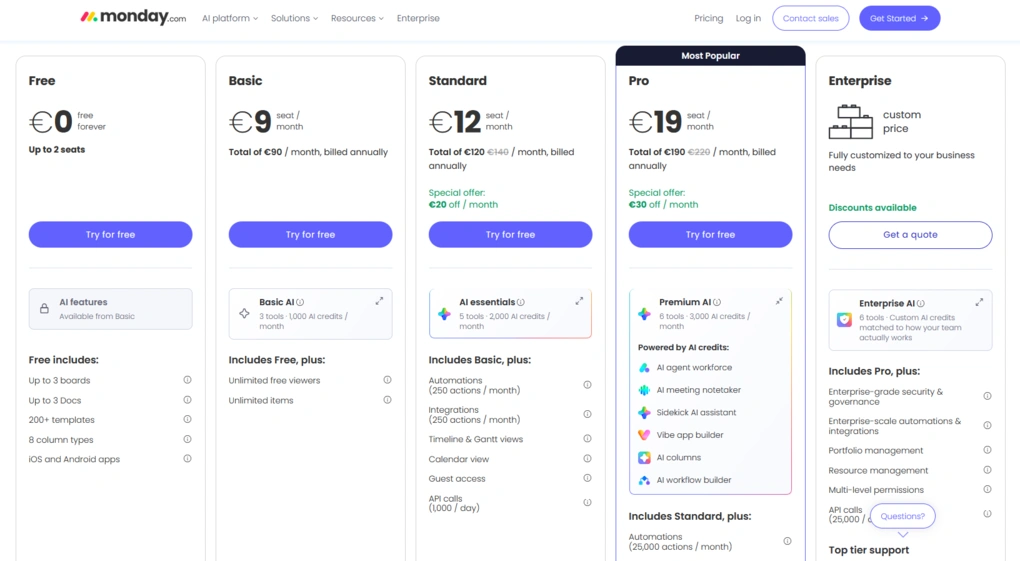Click info icon for Timeline & Gantt views

[x=587, y=439]
